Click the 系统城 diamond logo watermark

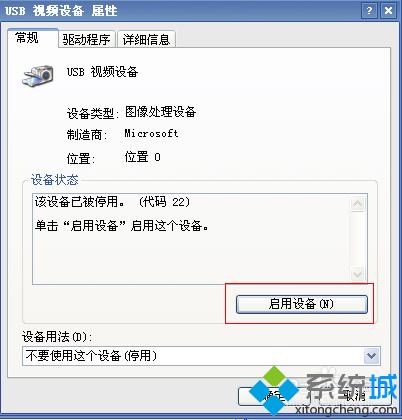click(274, 390)
